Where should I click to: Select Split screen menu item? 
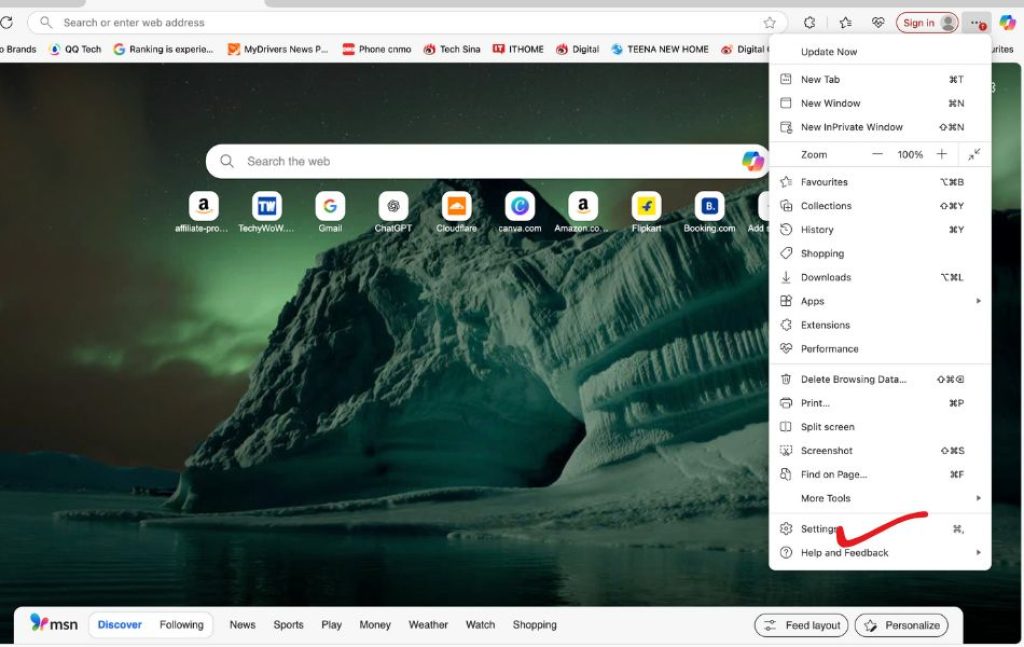[880, 427]
